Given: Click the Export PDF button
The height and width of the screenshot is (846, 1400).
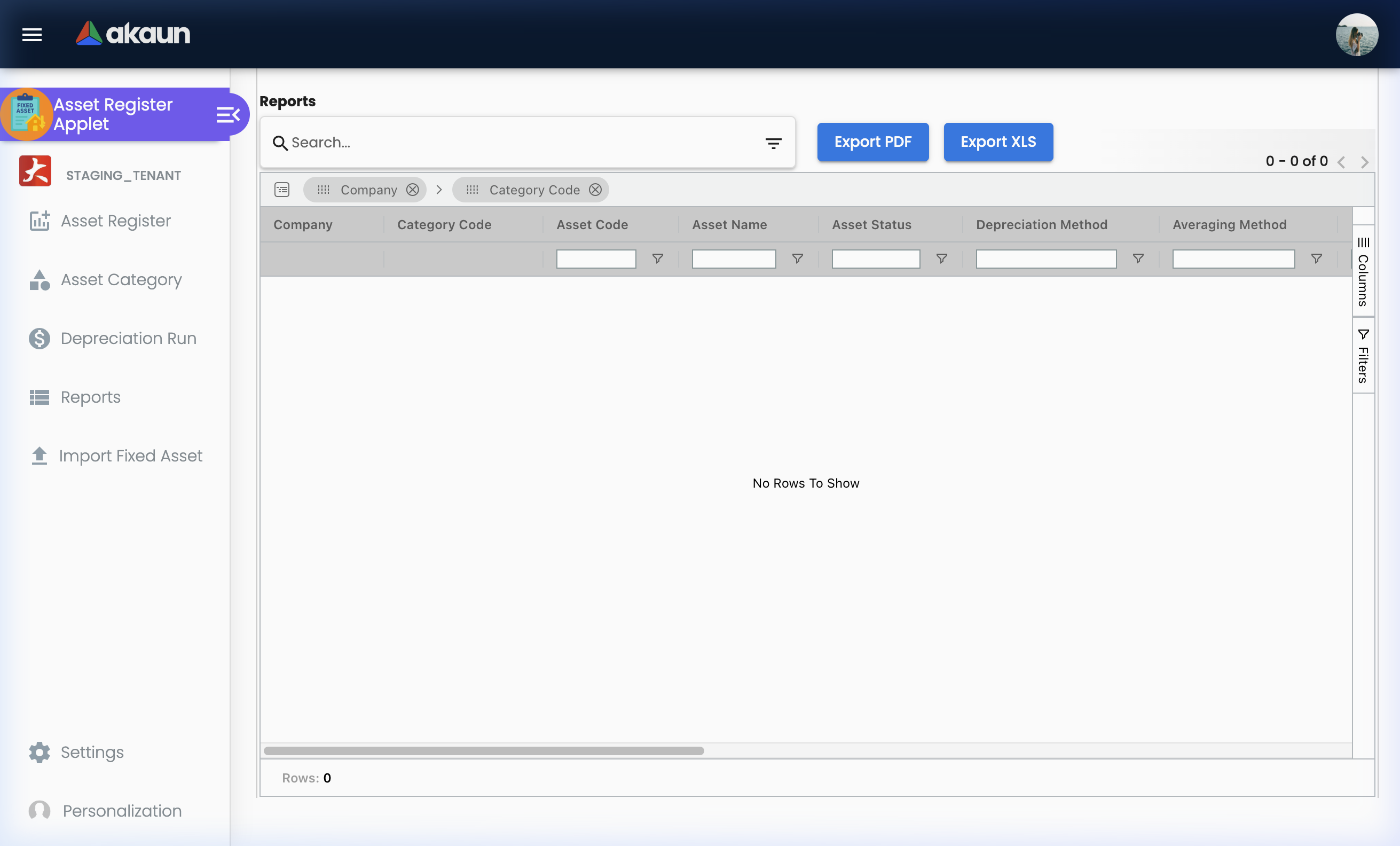Looking at the screenshot, I should [872, 142].
